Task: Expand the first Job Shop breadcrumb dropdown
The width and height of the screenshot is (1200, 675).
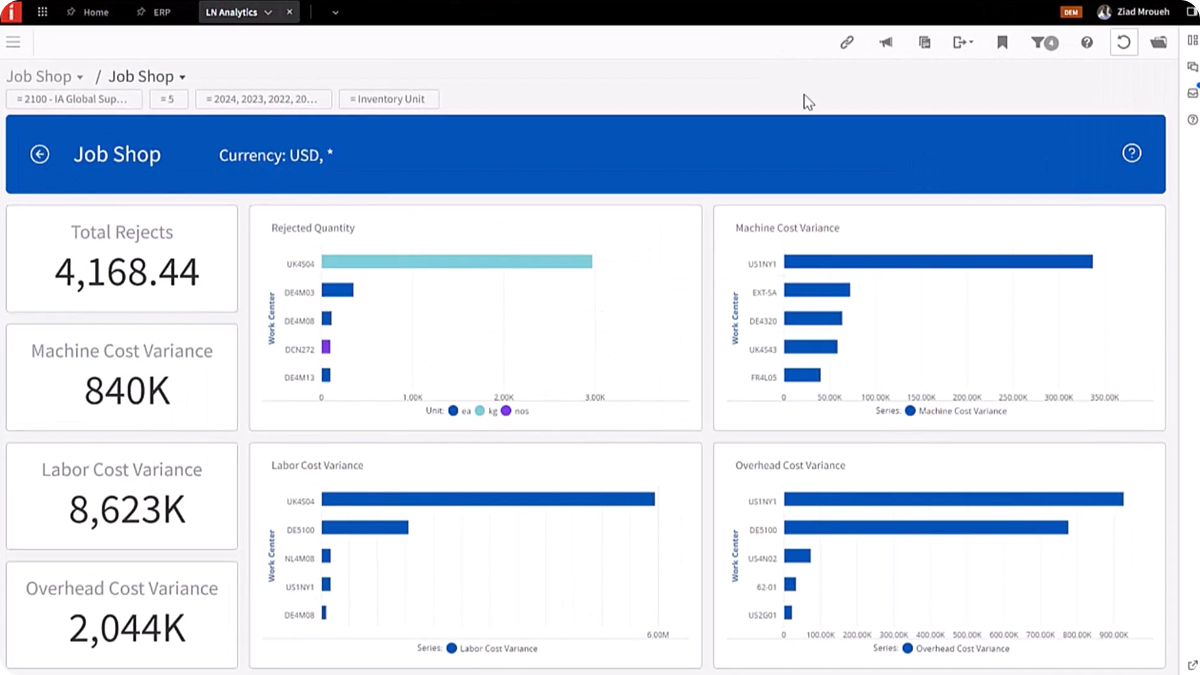Action: point(80,77)
